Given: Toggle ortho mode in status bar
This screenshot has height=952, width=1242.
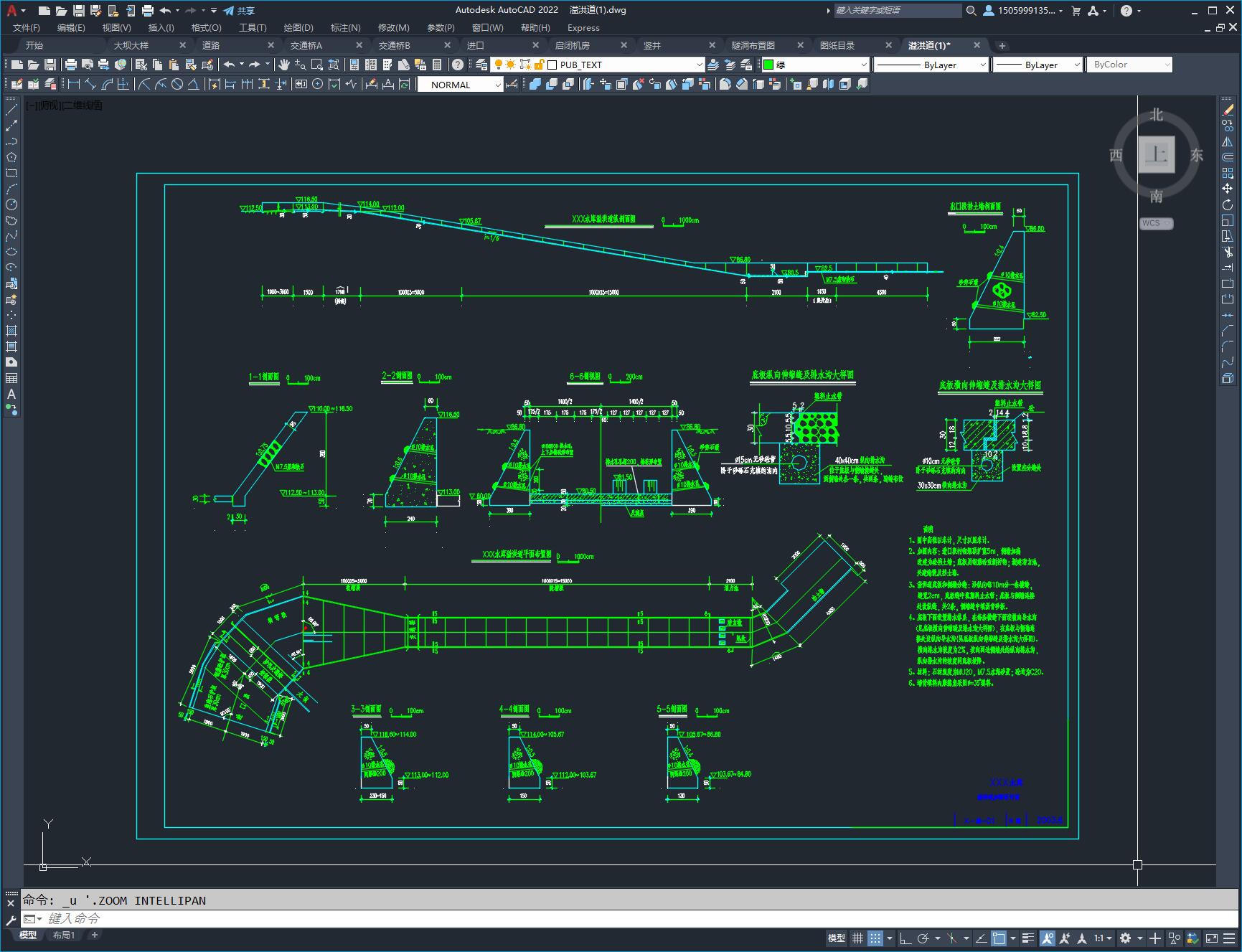Looking at the screenshot, I should (905, 938).
